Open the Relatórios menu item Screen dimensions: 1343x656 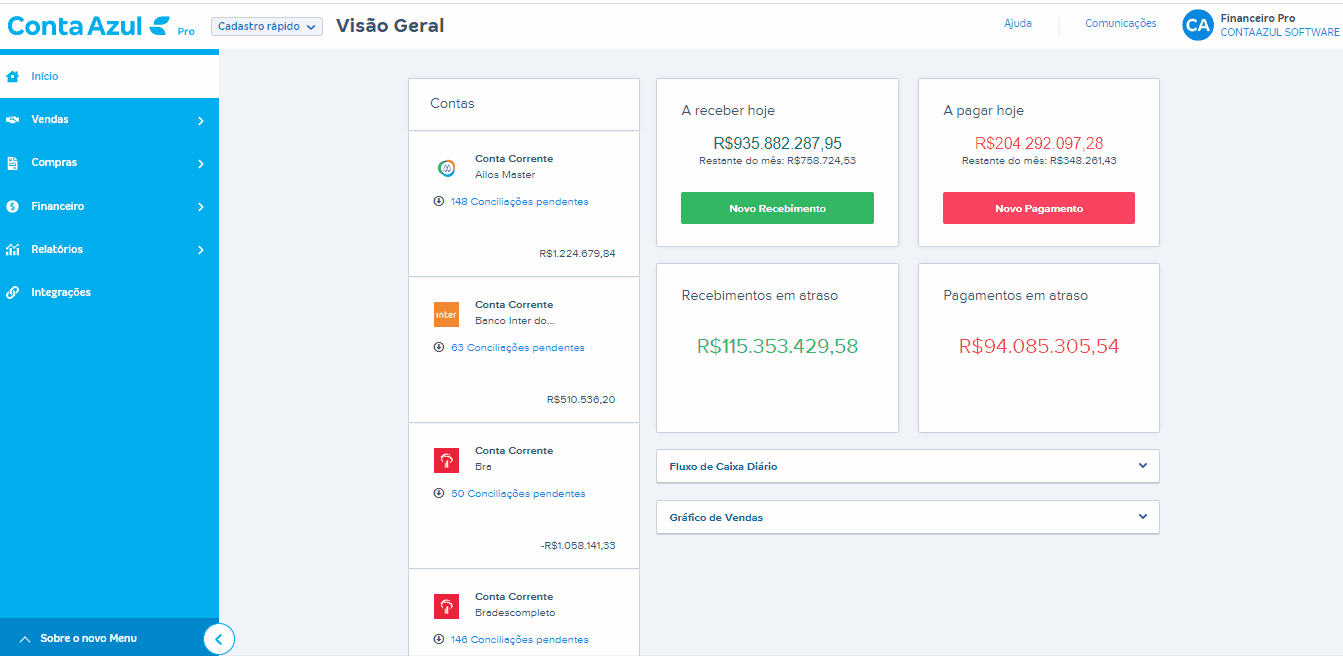coord(109,249)
